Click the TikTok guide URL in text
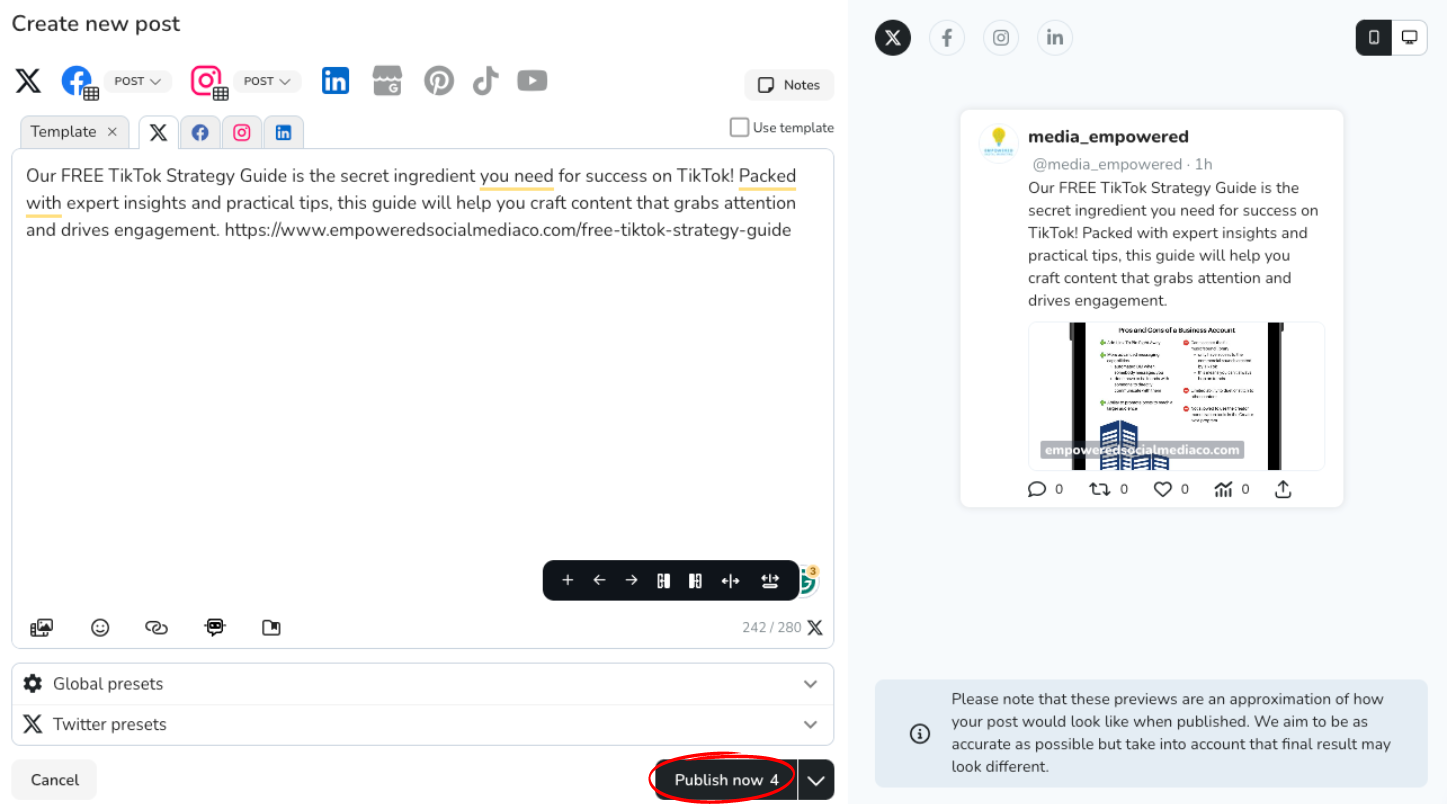 (x=508, y=230)
